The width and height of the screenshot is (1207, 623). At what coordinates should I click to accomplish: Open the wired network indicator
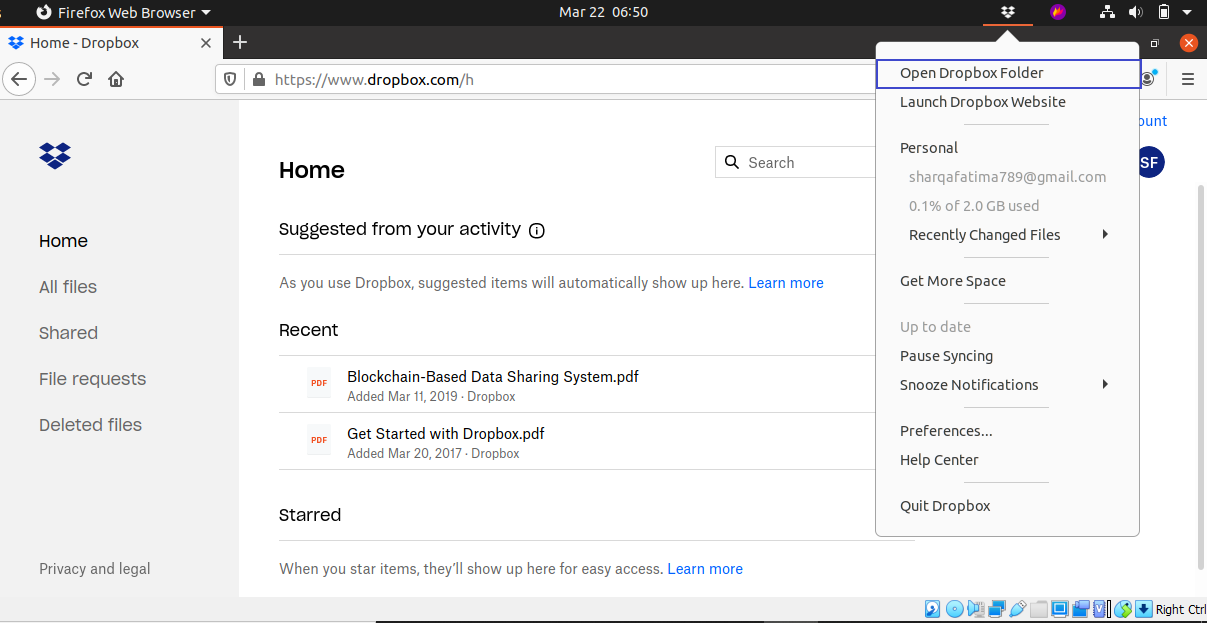click(1107, 12)
